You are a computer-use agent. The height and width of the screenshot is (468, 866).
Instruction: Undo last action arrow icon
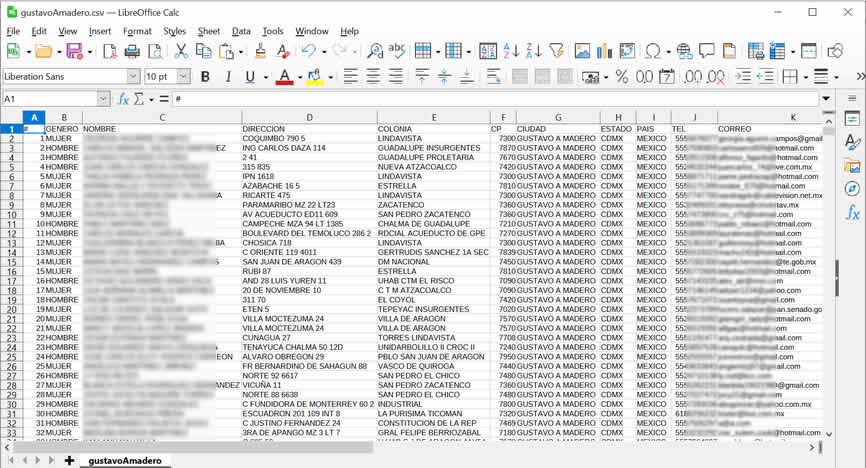click(x=308, y=51)
